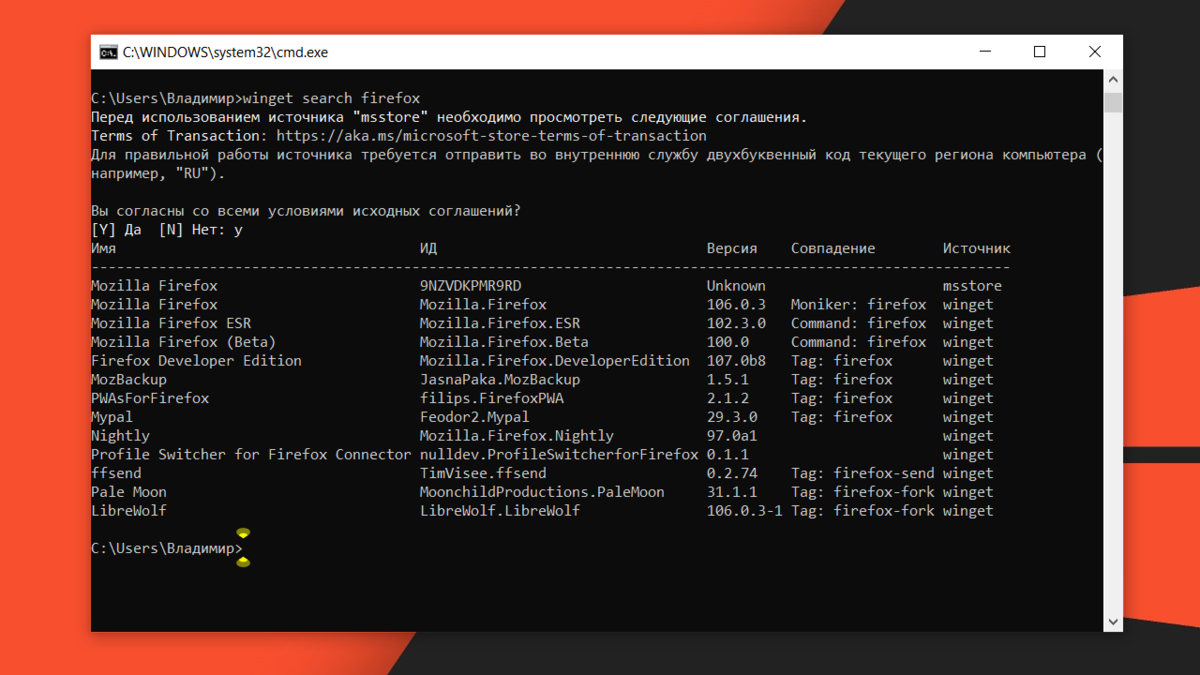Click the ID MoonchildProductions.PaleMoon

pyautogui.click(x=541, y=492)
